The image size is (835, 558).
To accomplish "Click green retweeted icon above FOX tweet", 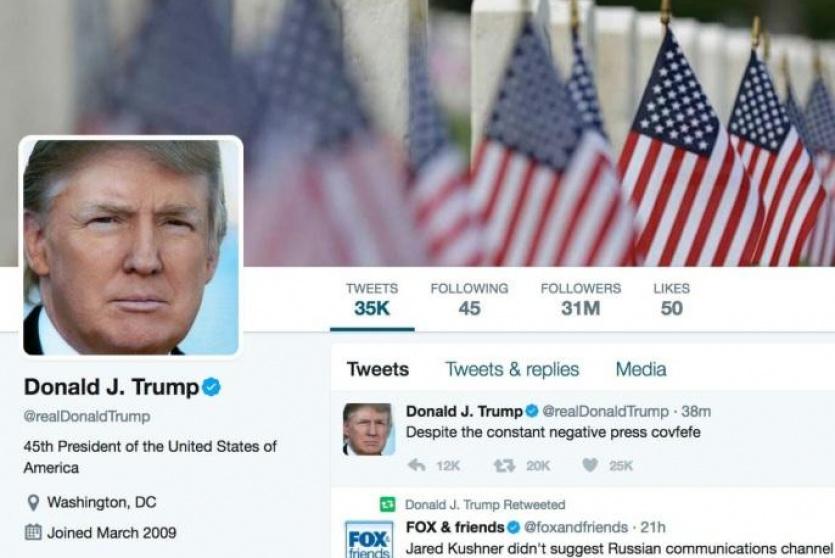I will [x=387, y=504].
